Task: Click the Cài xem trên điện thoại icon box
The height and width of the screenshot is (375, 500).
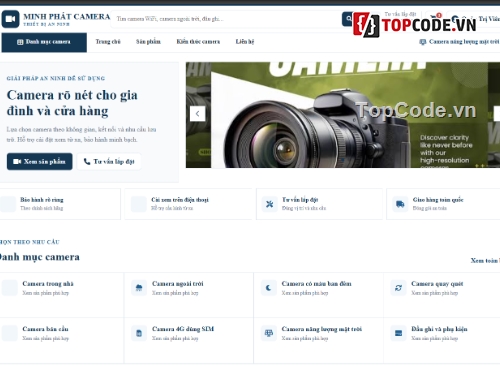Action: tap(139, 204)
